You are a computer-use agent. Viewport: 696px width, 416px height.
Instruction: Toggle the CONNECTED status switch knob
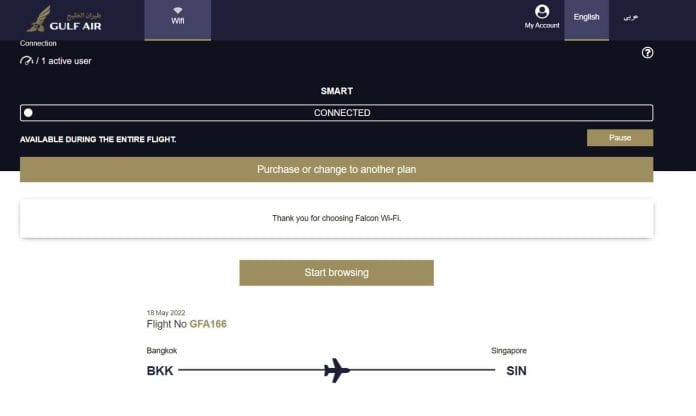click(x=28, y=113)
